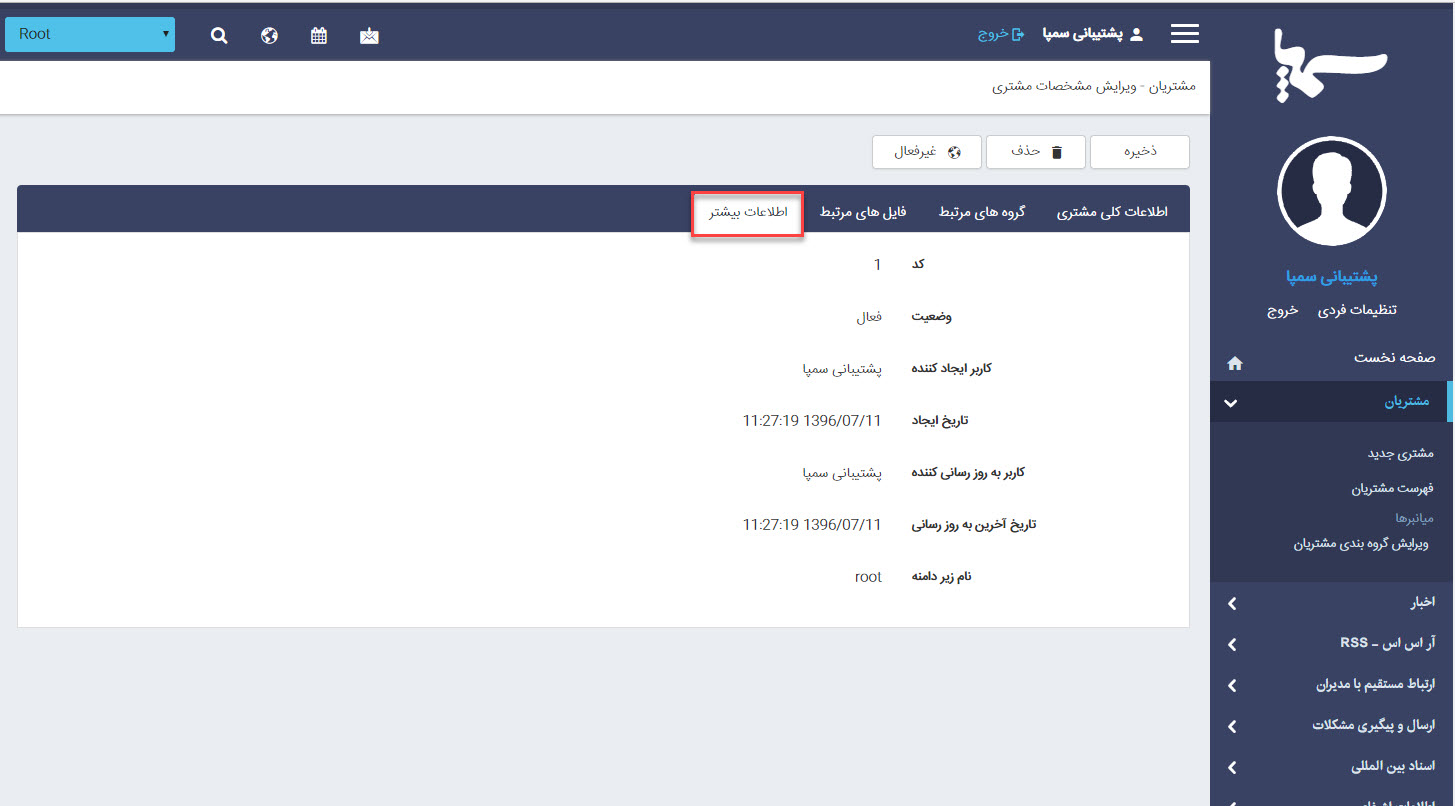
Task: Click the user profile avatar image
Action: point(1331,190)
